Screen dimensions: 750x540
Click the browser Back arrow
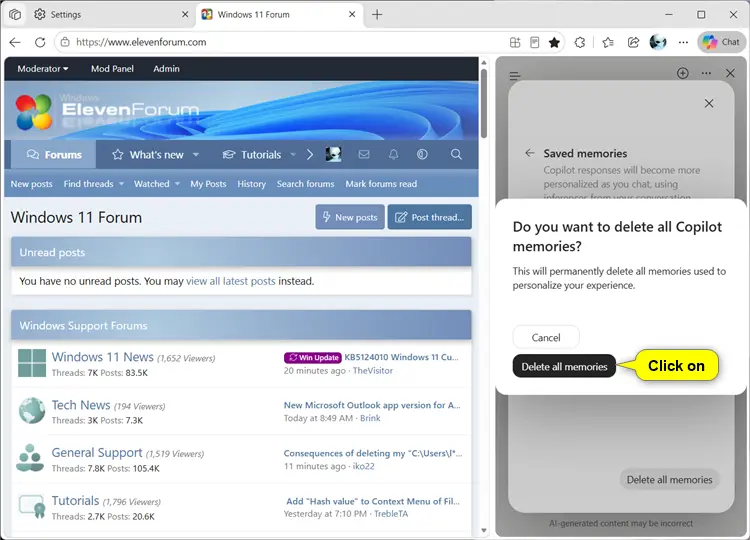(15, 42)
